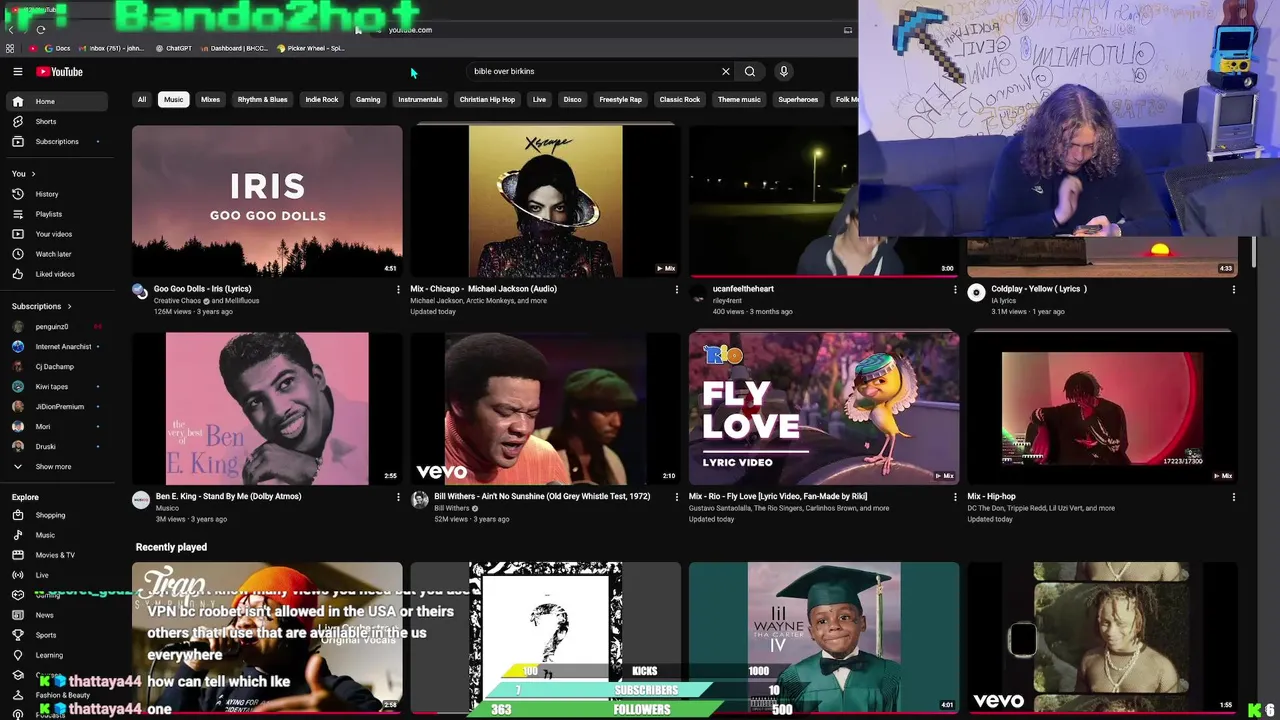Reload the page with the browser refresh icon

point(41,30)
